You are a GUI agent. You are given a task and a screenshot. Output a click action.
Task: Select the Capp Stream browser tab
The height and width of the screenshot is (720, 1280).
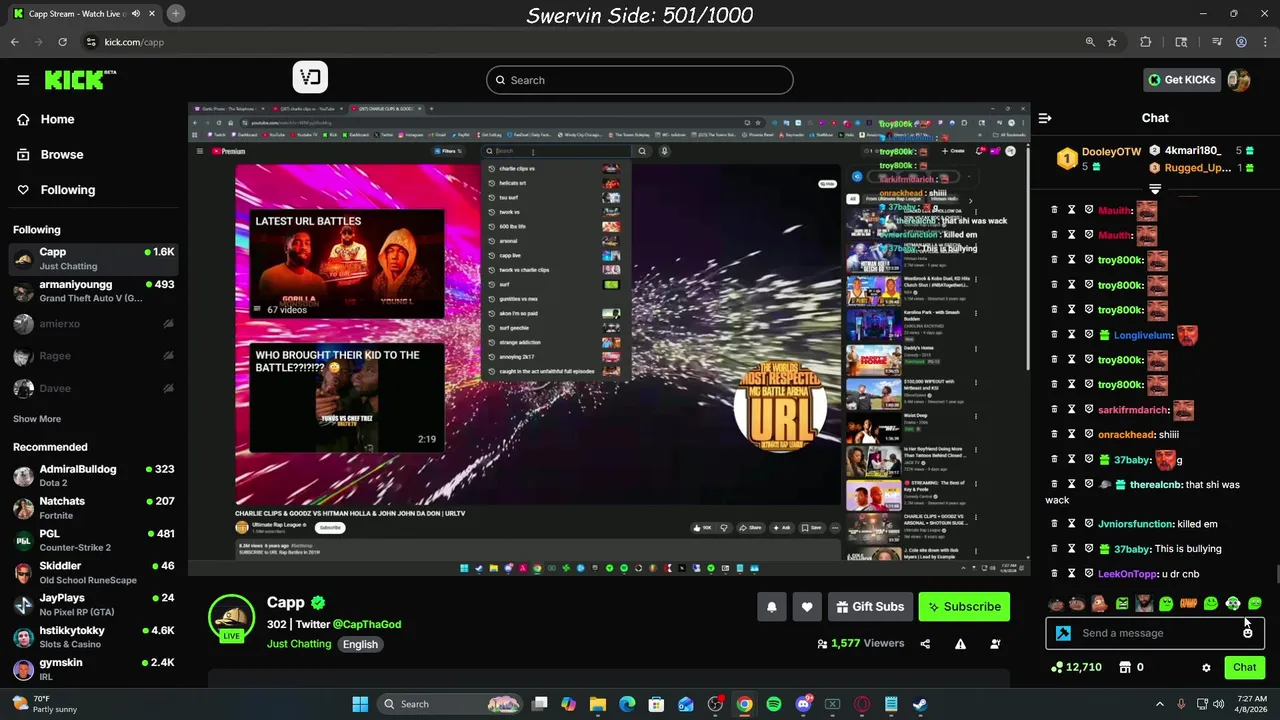(85, 14)
